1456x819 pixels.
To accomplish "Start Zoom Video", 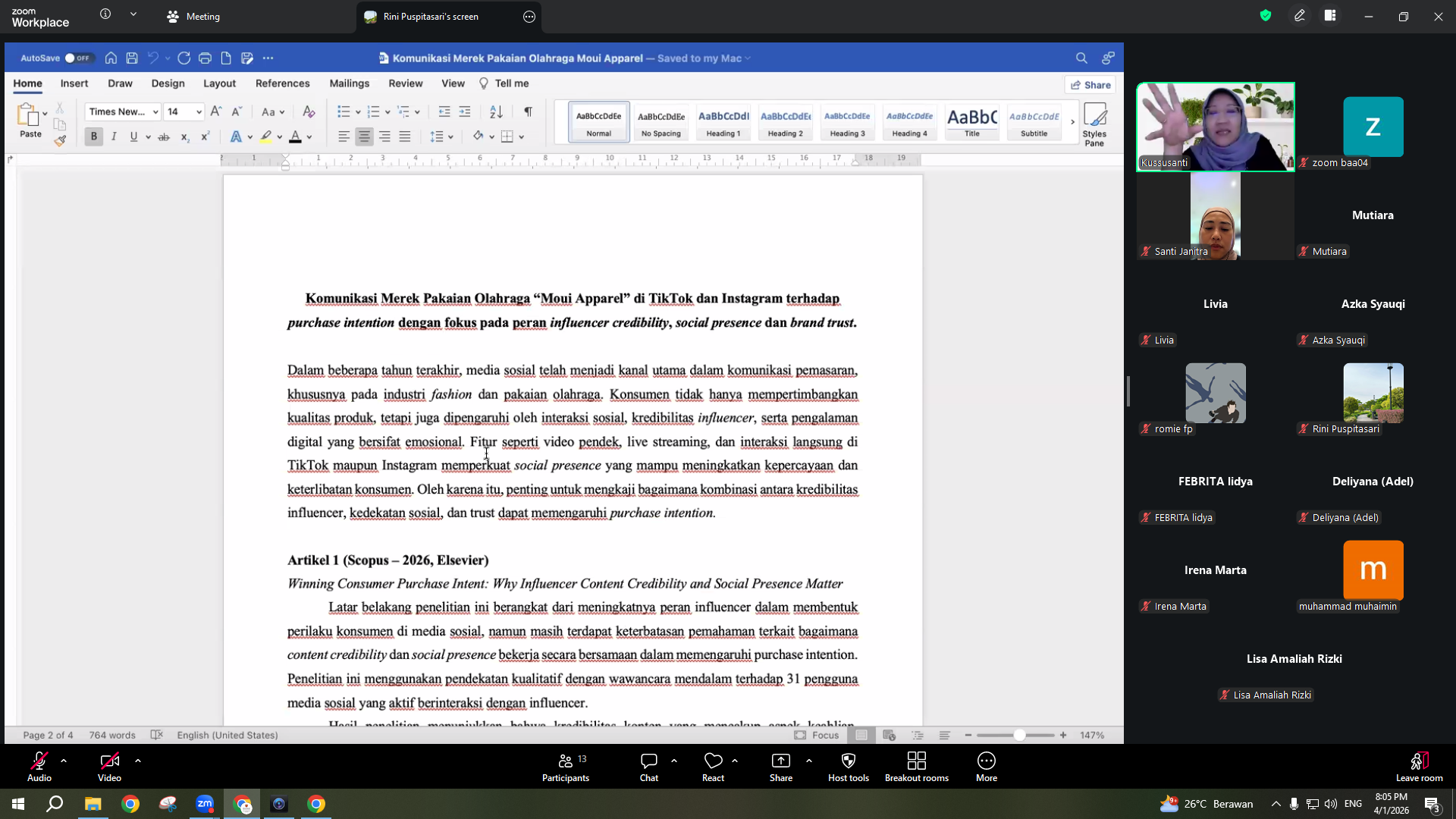I will pos(109,767).
